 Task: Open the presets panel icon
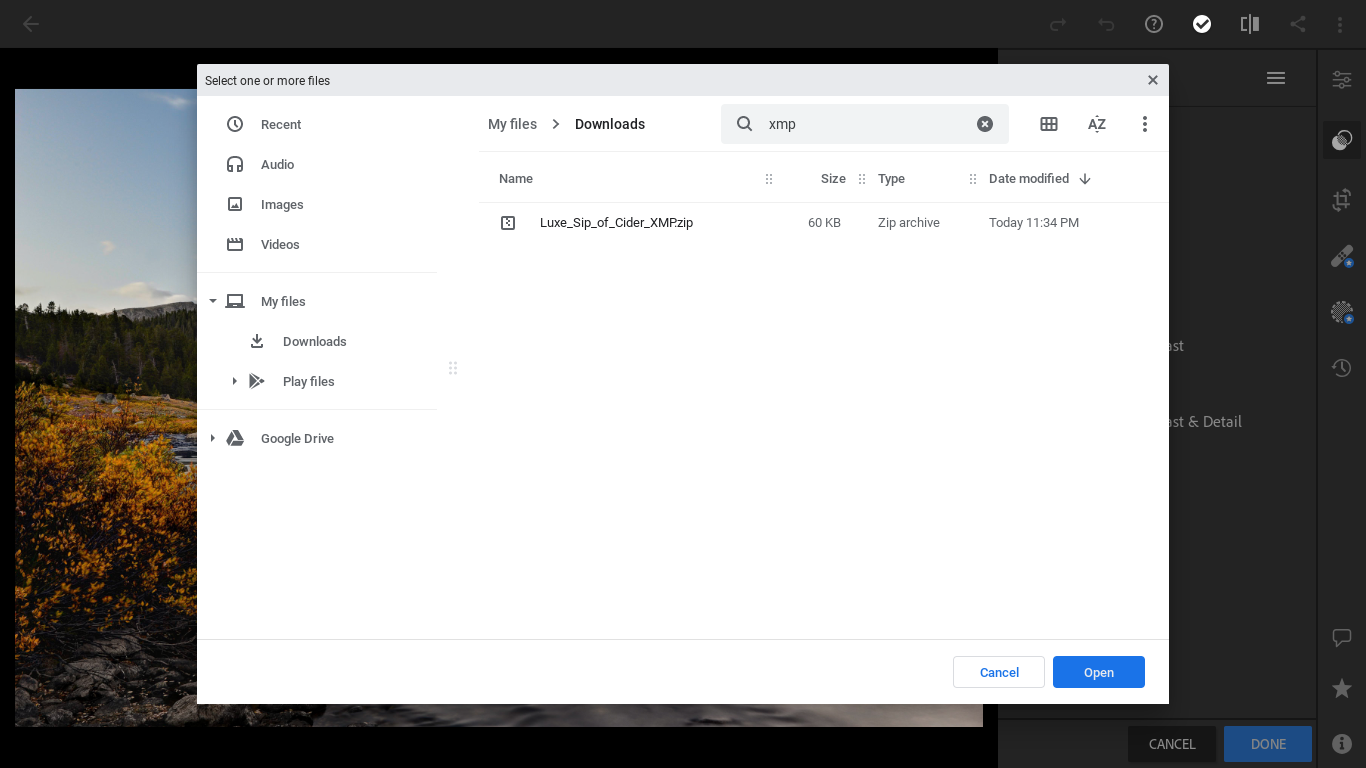point(1341,141)
